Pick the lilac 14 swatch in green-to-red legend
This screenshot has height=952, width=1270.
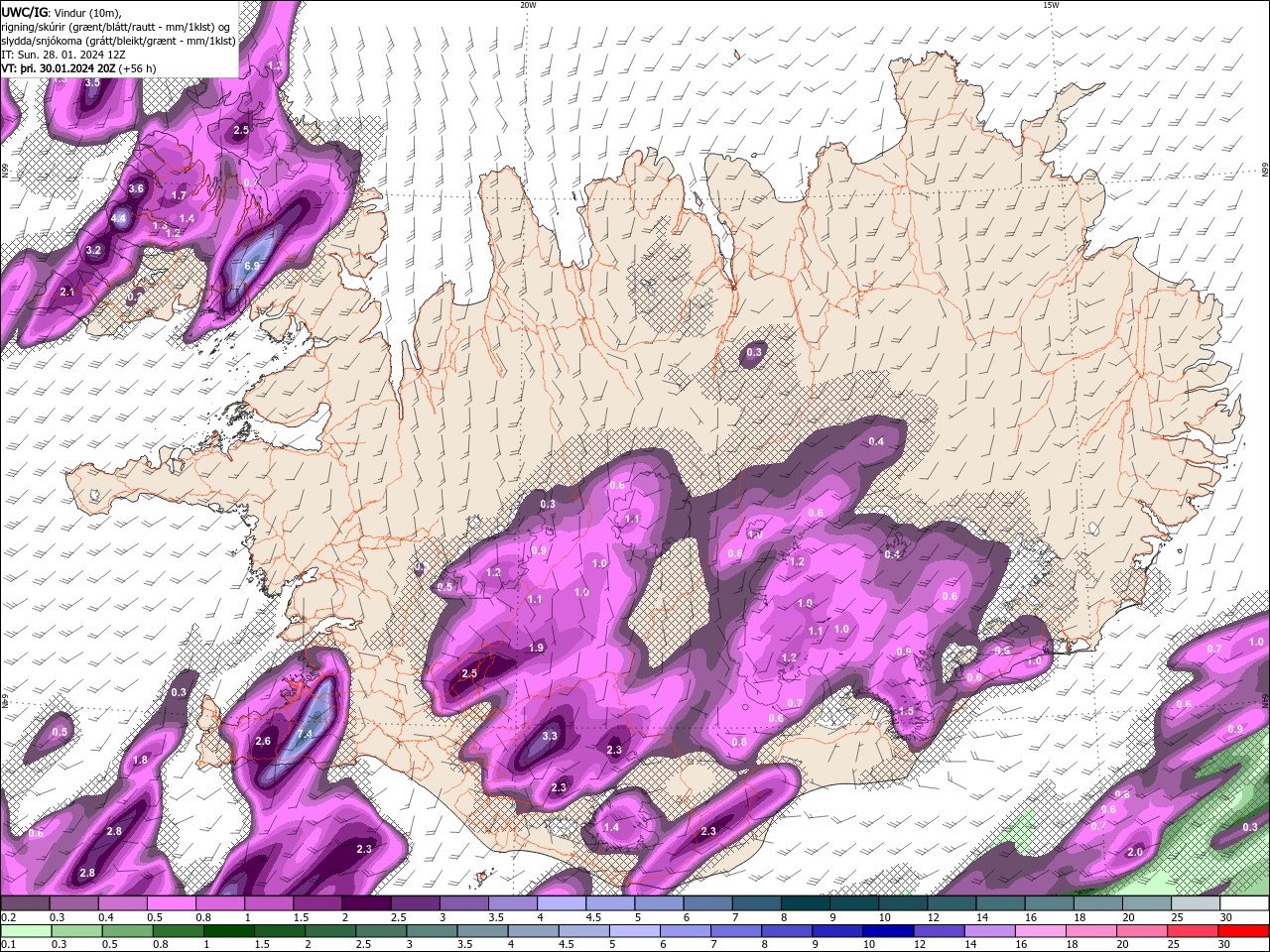click(x=989, y=931)
